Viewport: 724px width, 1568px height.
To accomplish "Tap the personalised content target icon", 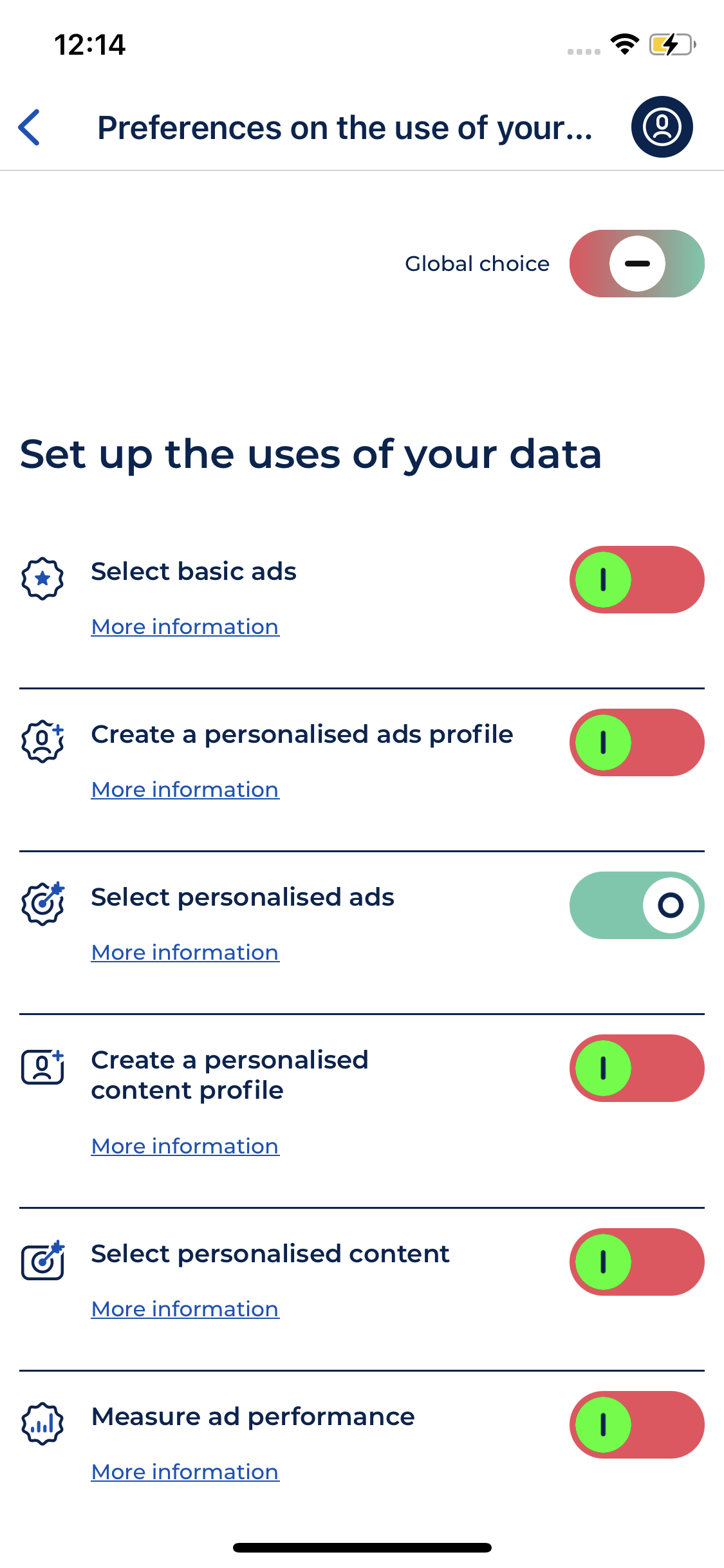I will 42,1261.
